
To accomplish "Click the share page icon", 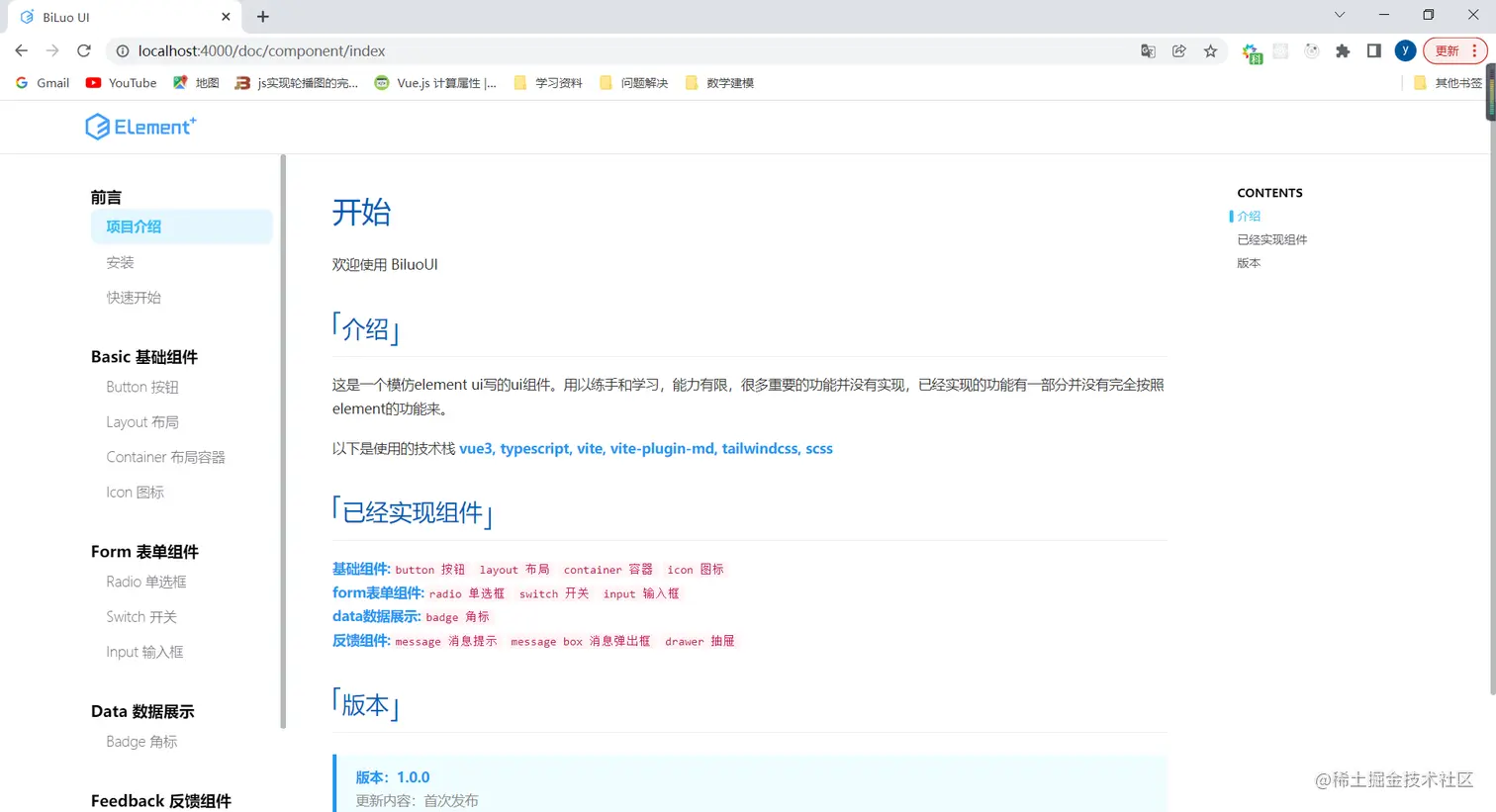I will [x=1179, y=50].
